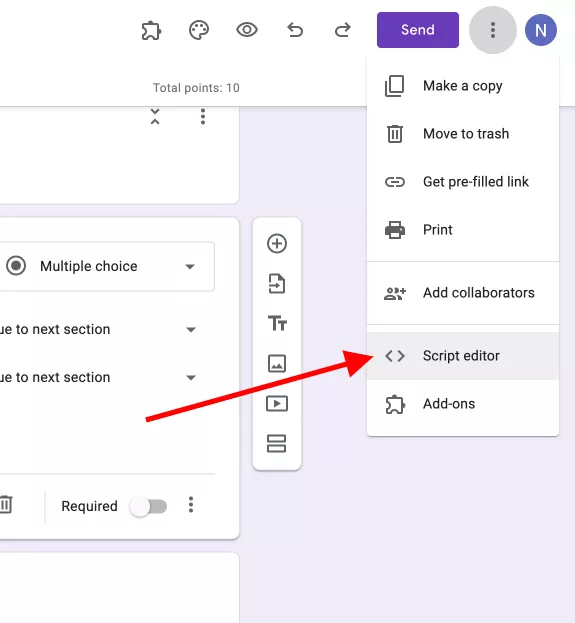Click the Redo arrow icon

click(x=343, y=30)
